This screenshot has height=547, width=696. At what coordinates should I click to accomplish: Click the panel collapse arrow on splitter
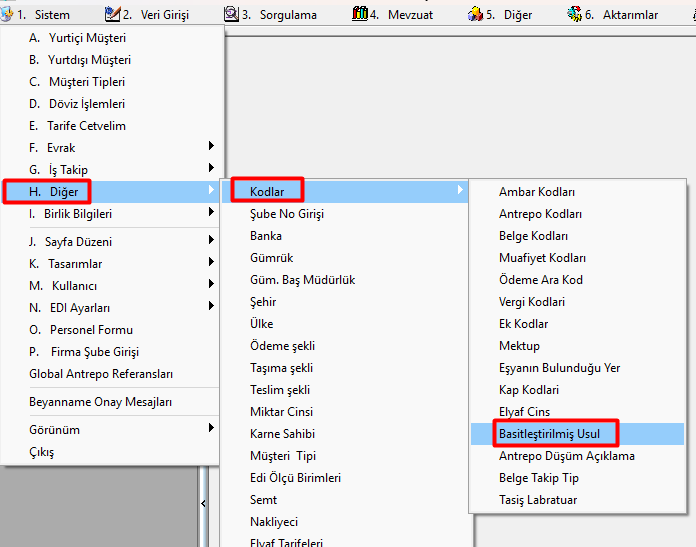coord(204,504)
